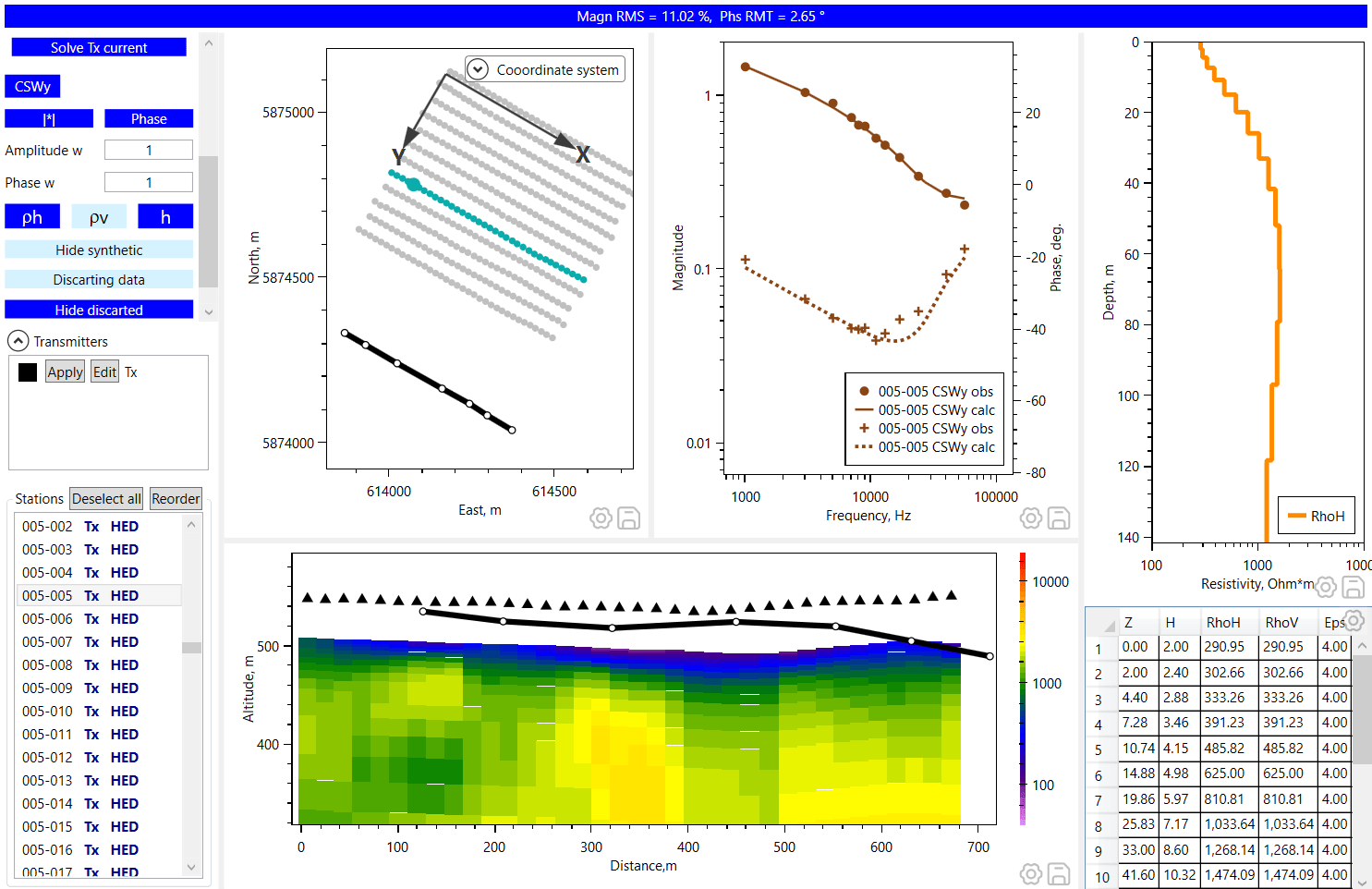Toggle the h thickness button
The height and width of the screenshot is (889, 1372).
pos(165,216)
